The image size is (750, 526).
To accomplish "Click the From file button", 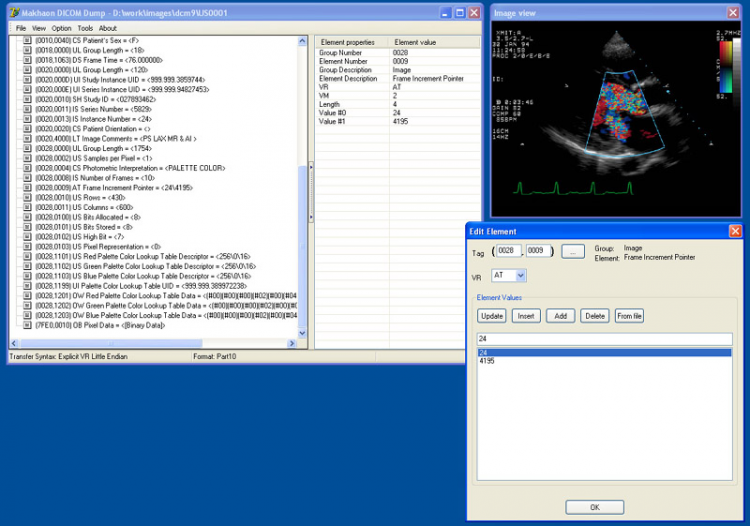I will (628, 316).
